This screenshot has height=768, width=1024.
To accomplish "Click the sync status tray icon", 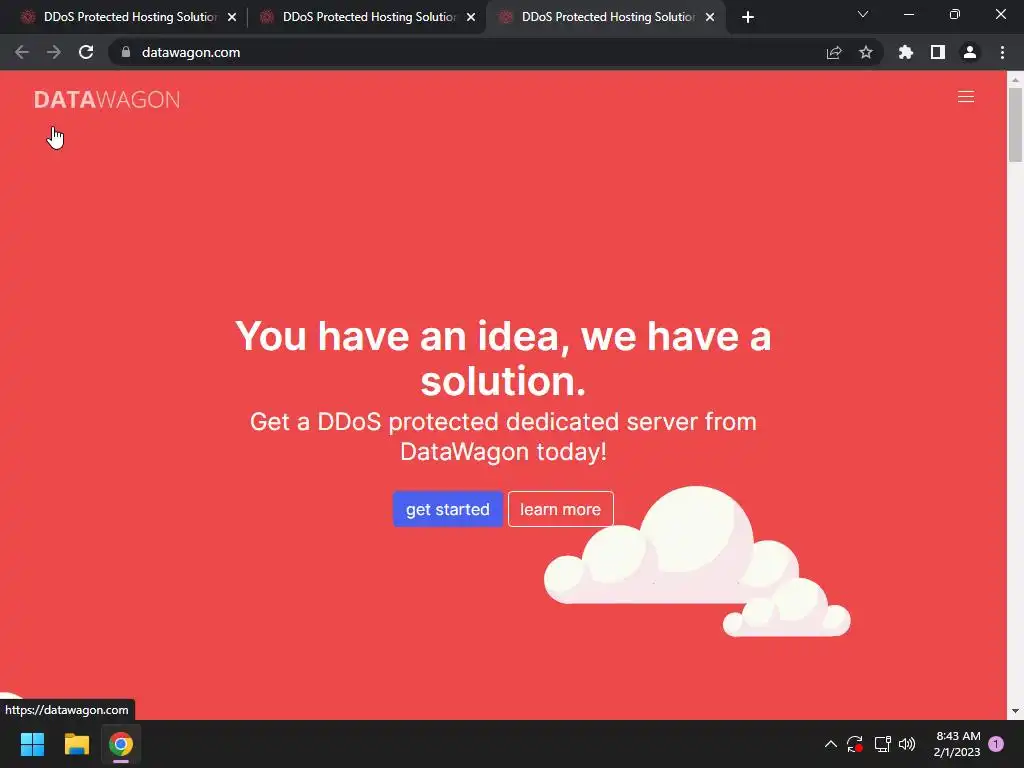I will click(x=855, y=744).
